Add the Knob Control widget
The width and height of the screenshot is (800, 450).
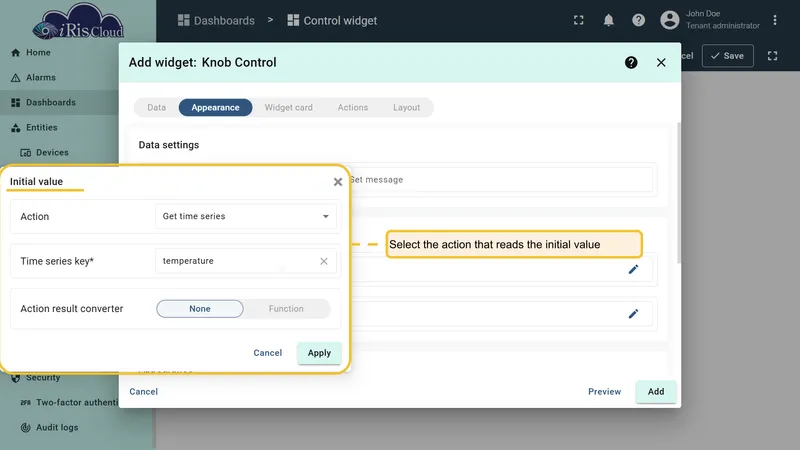[x=656, y=392]
